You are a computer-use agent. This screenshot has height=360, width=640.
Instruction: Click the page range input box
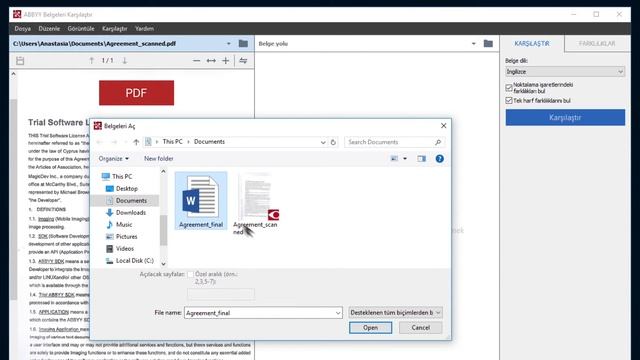click(x=221, y=294)
